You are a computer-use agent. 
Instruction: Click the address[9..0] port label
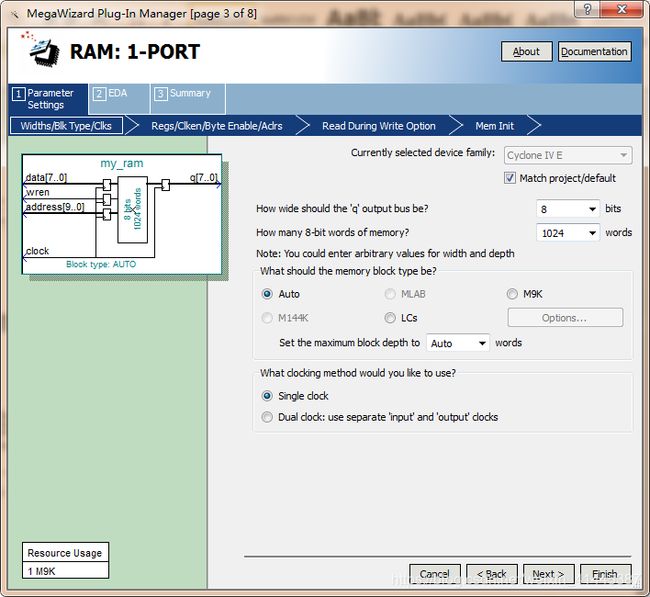55,206
